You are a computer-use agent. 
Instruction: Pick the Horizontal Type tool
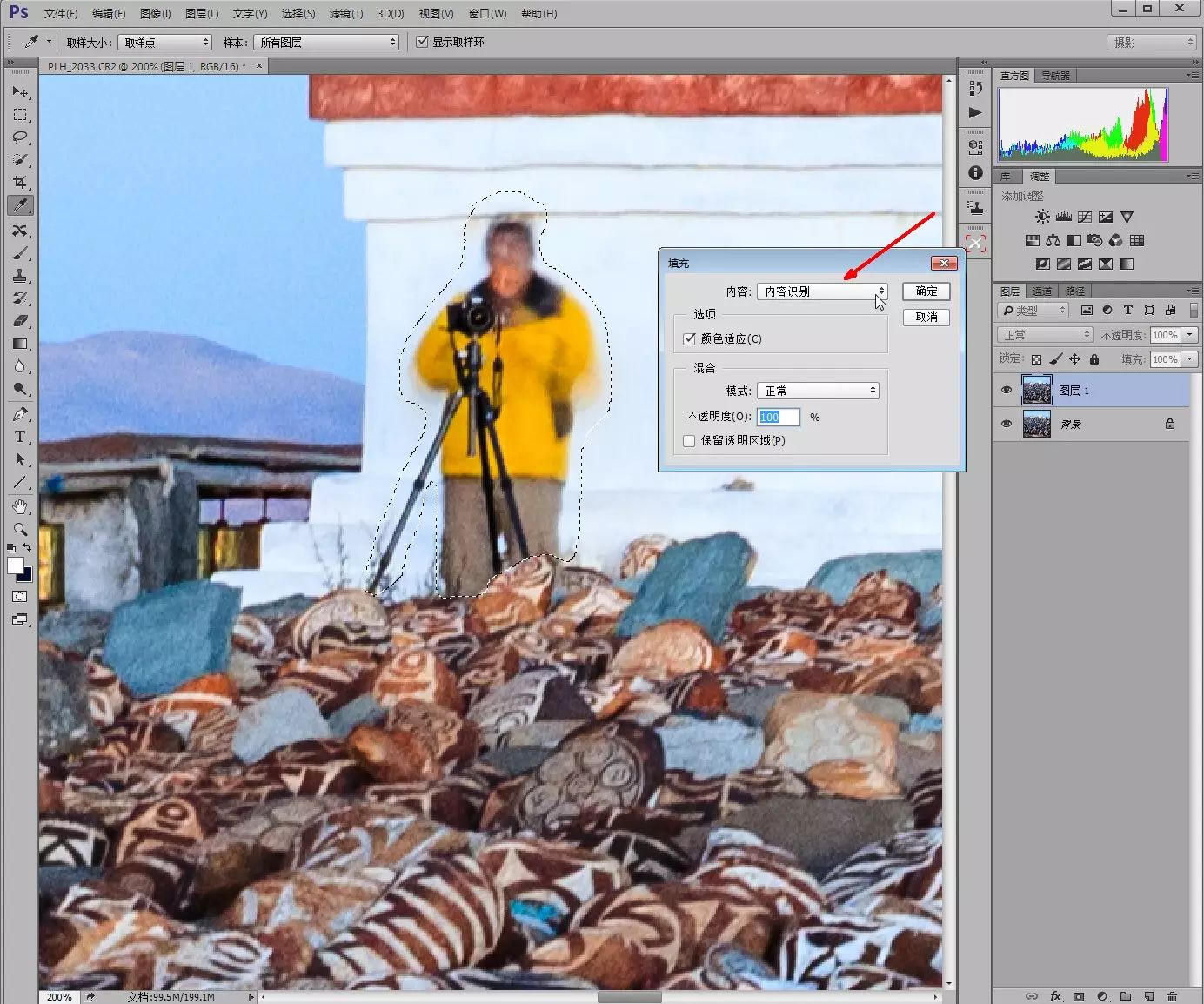tap(20, 437)
